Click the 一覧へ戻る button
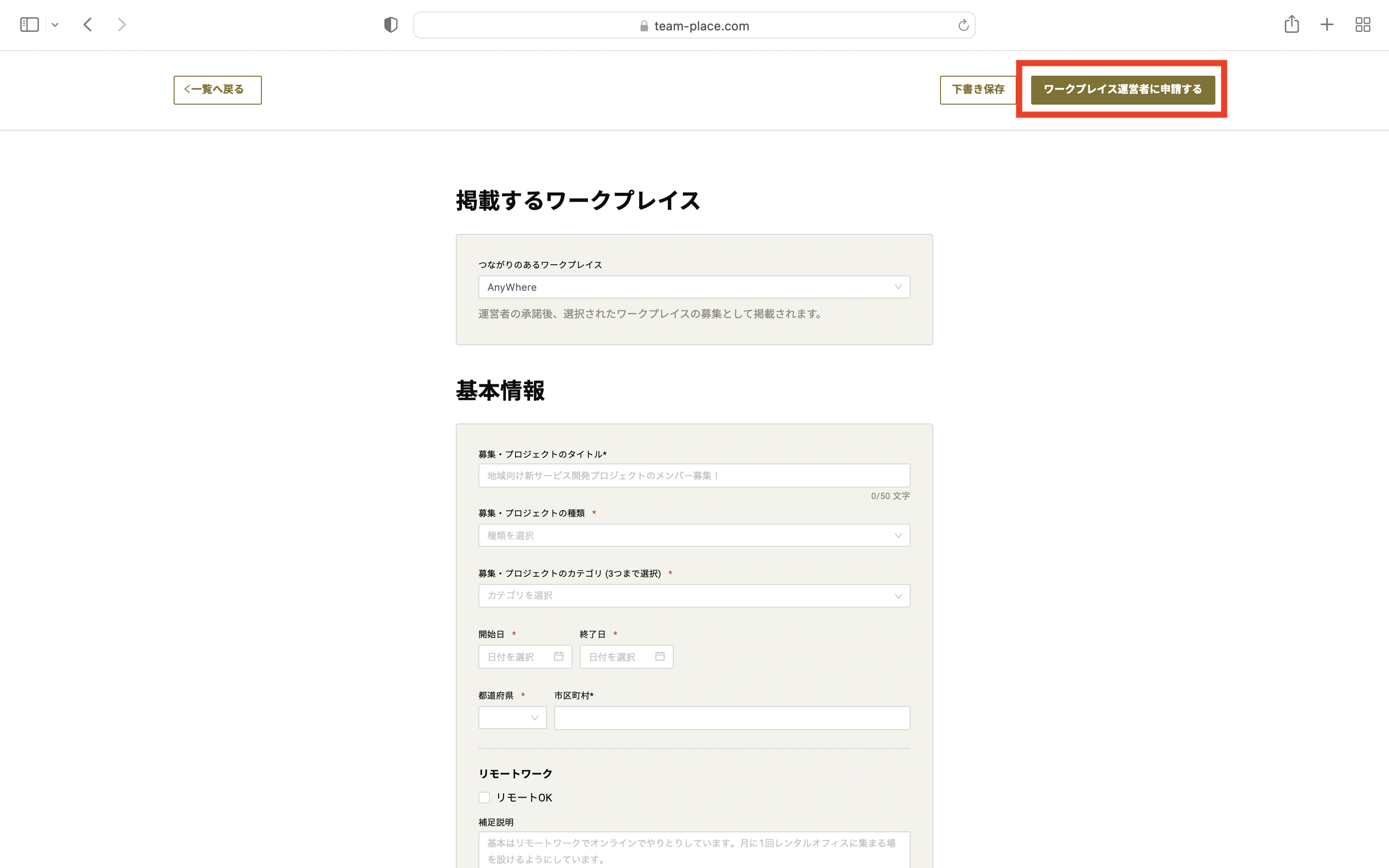Viewport: 1389px width, 868px height. pos(218,90)
